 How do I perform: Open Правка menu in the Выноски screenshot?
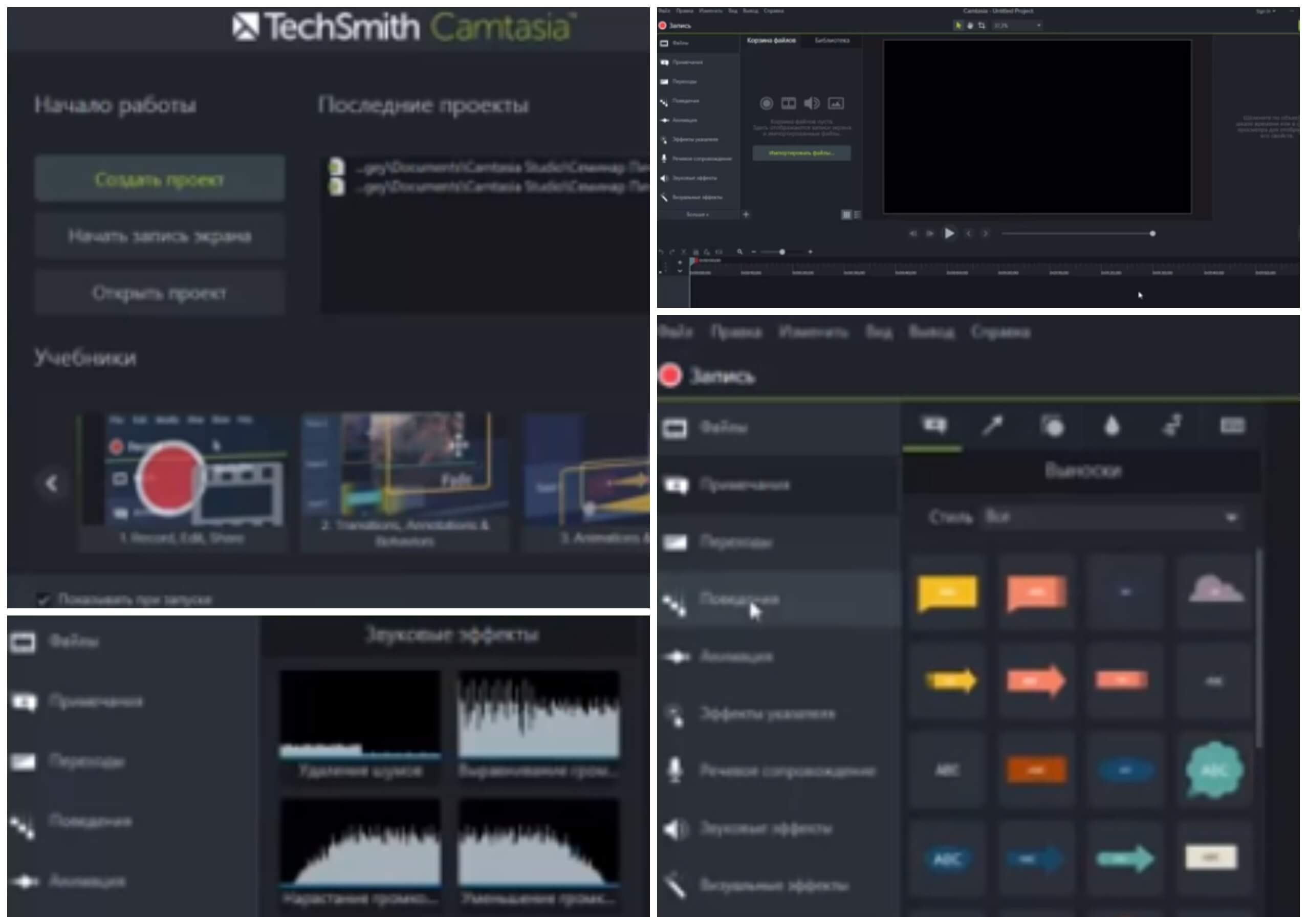tap(736, 332)
